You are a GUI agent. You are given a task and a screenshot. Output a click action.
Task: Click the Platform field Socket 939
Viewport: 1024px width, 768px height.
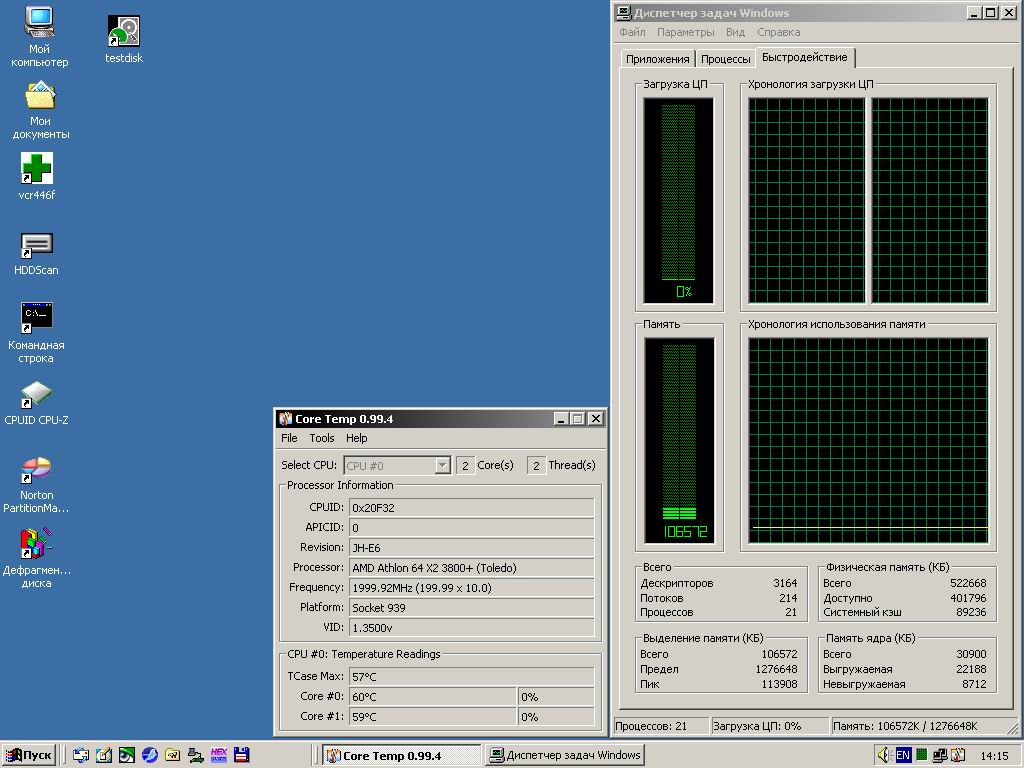[472, 607]
